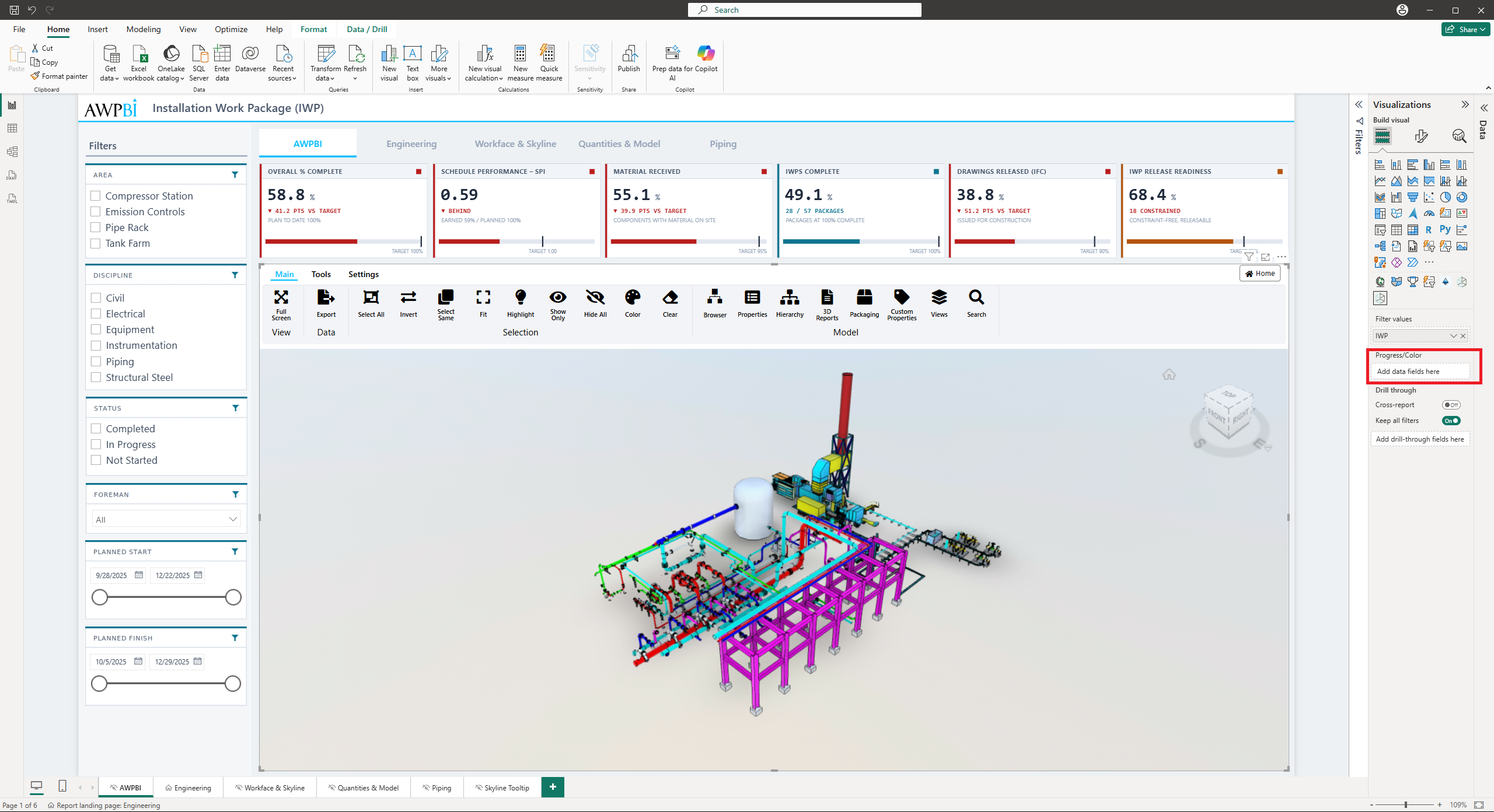Screen dimensions: 1494x812
Task: Switch to the viewer Tools tab
Action: (x=321, y=274)
